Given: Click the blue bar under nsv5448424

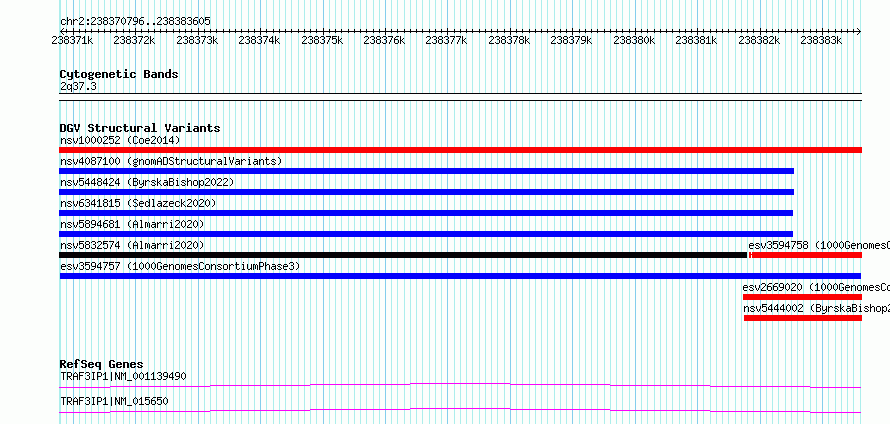Looking at the screenshot, I should click(x=426, y=192).
